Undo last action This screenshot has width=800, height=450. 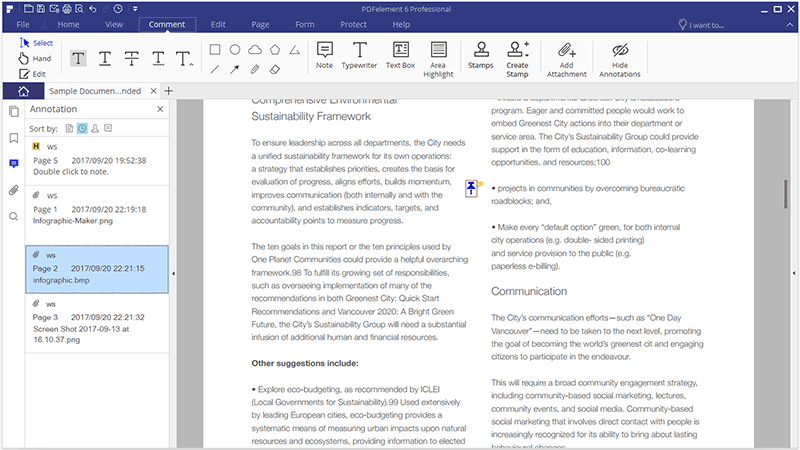(92, 9)
